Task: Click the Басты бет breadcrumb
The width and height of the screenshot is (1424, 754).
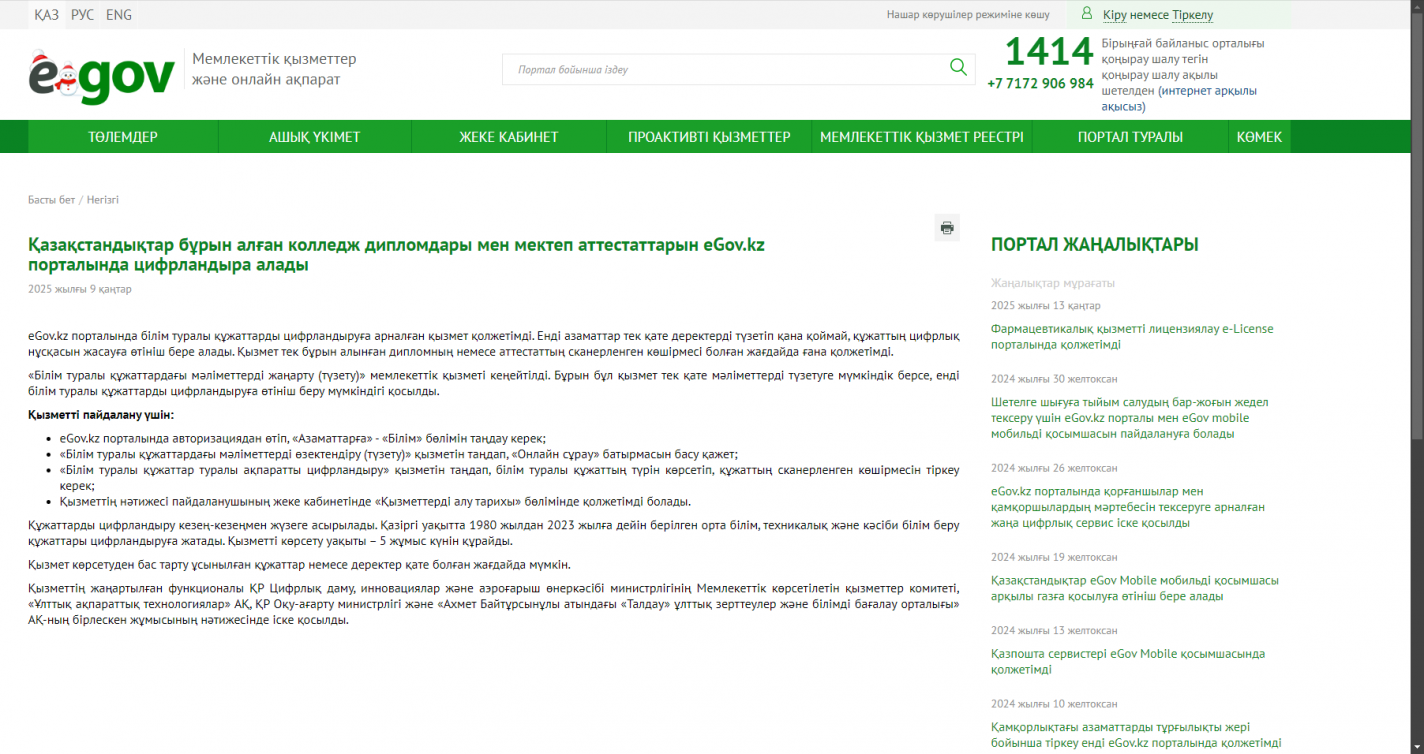Action: [51, 200]
